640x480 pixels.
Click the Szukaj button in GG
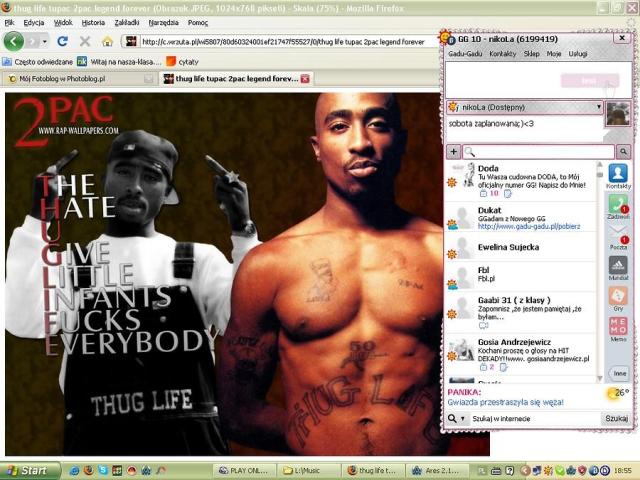coord(616,419)
